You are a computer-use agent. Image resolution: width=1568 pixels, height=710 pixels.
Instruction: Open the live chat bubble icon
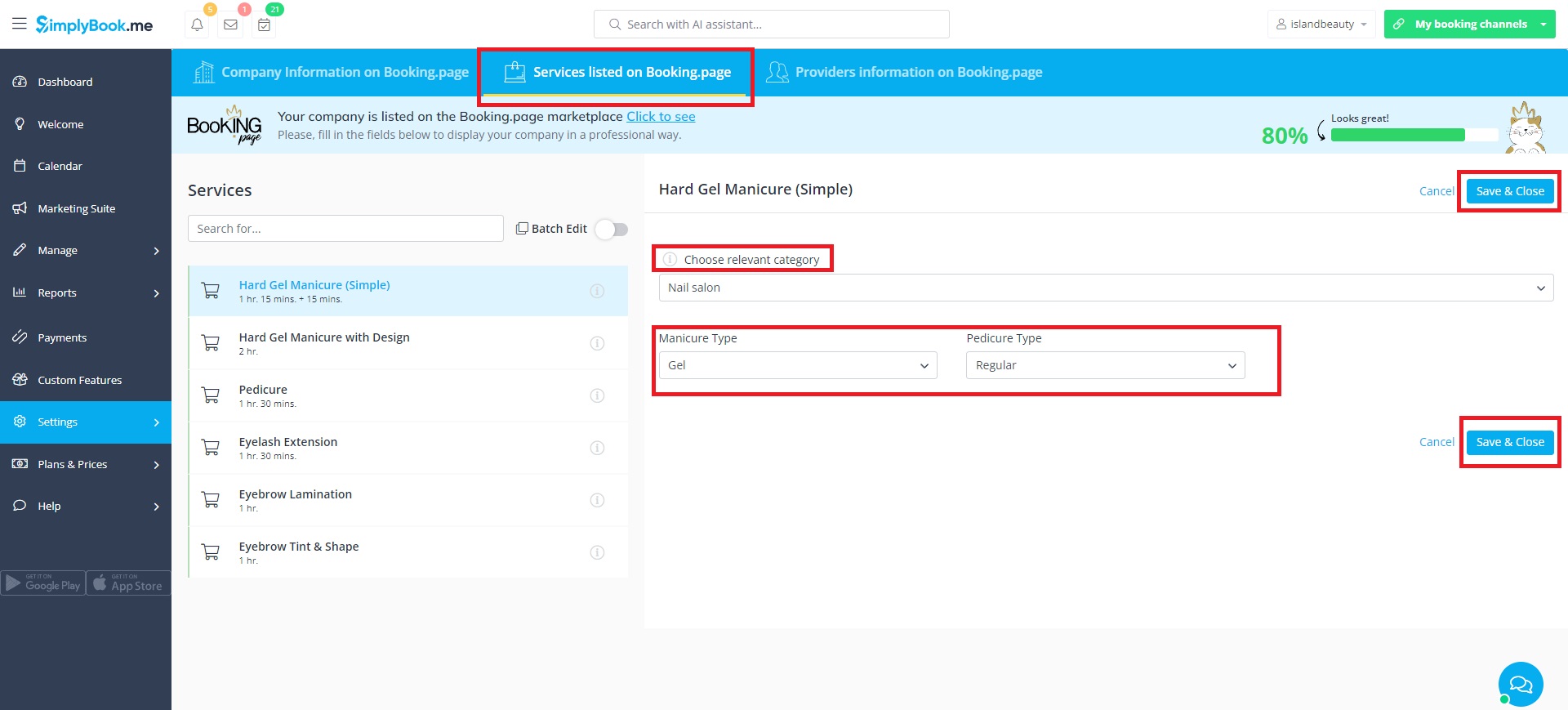[x=1520, y=684]
